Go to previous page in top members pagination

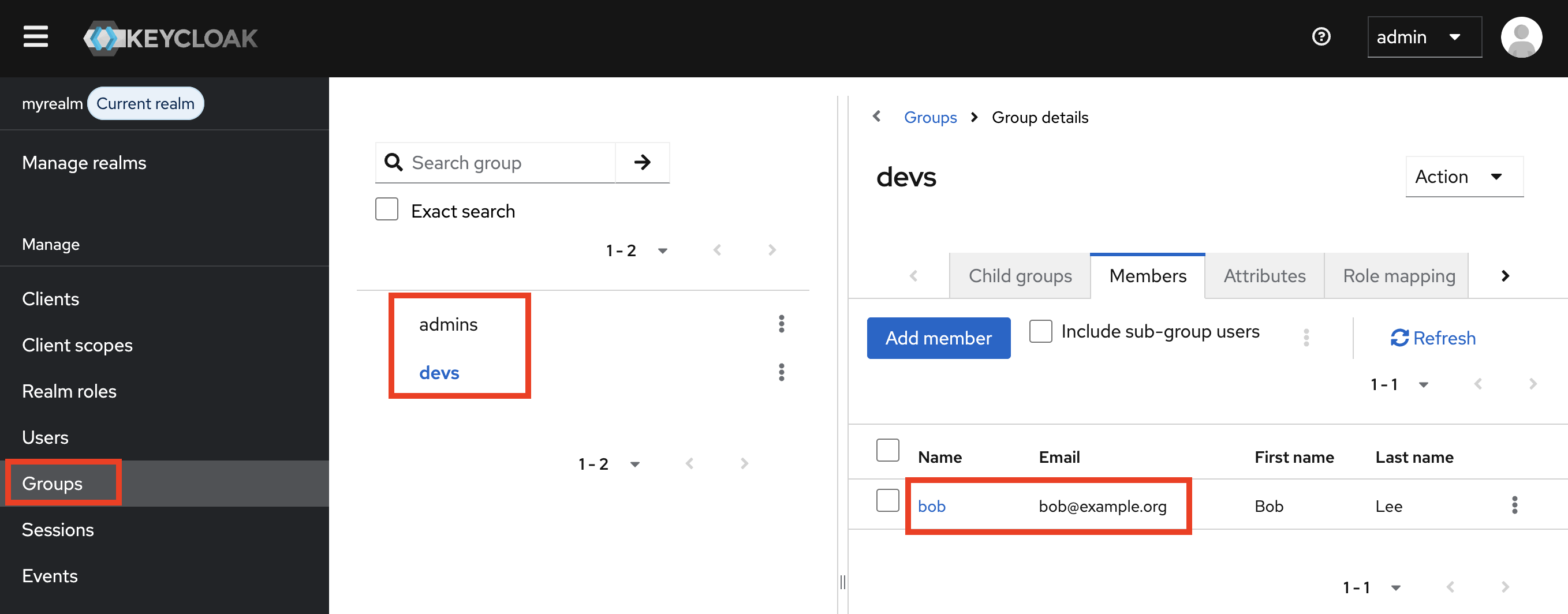click(x=1478, y=384)
